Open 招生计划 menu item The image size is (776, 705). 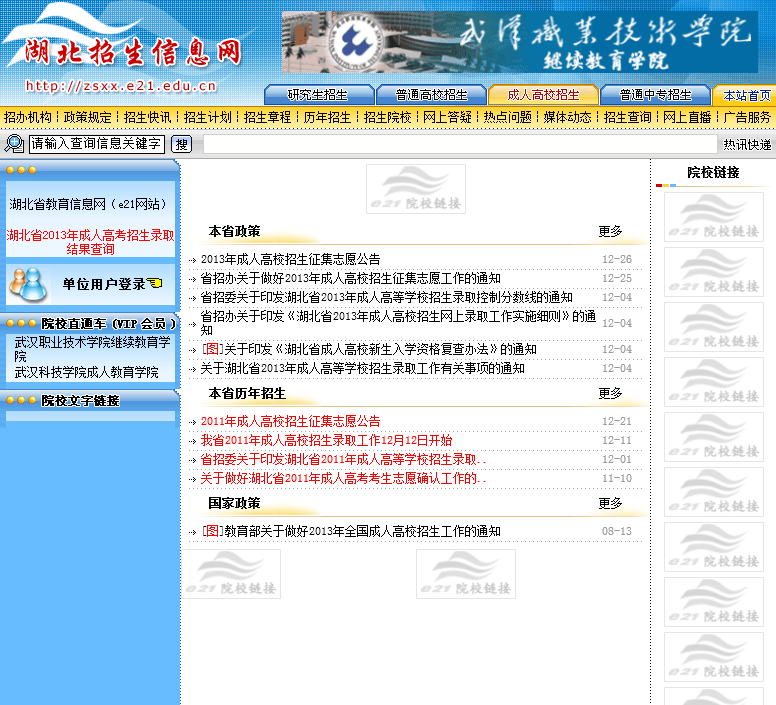207,117
